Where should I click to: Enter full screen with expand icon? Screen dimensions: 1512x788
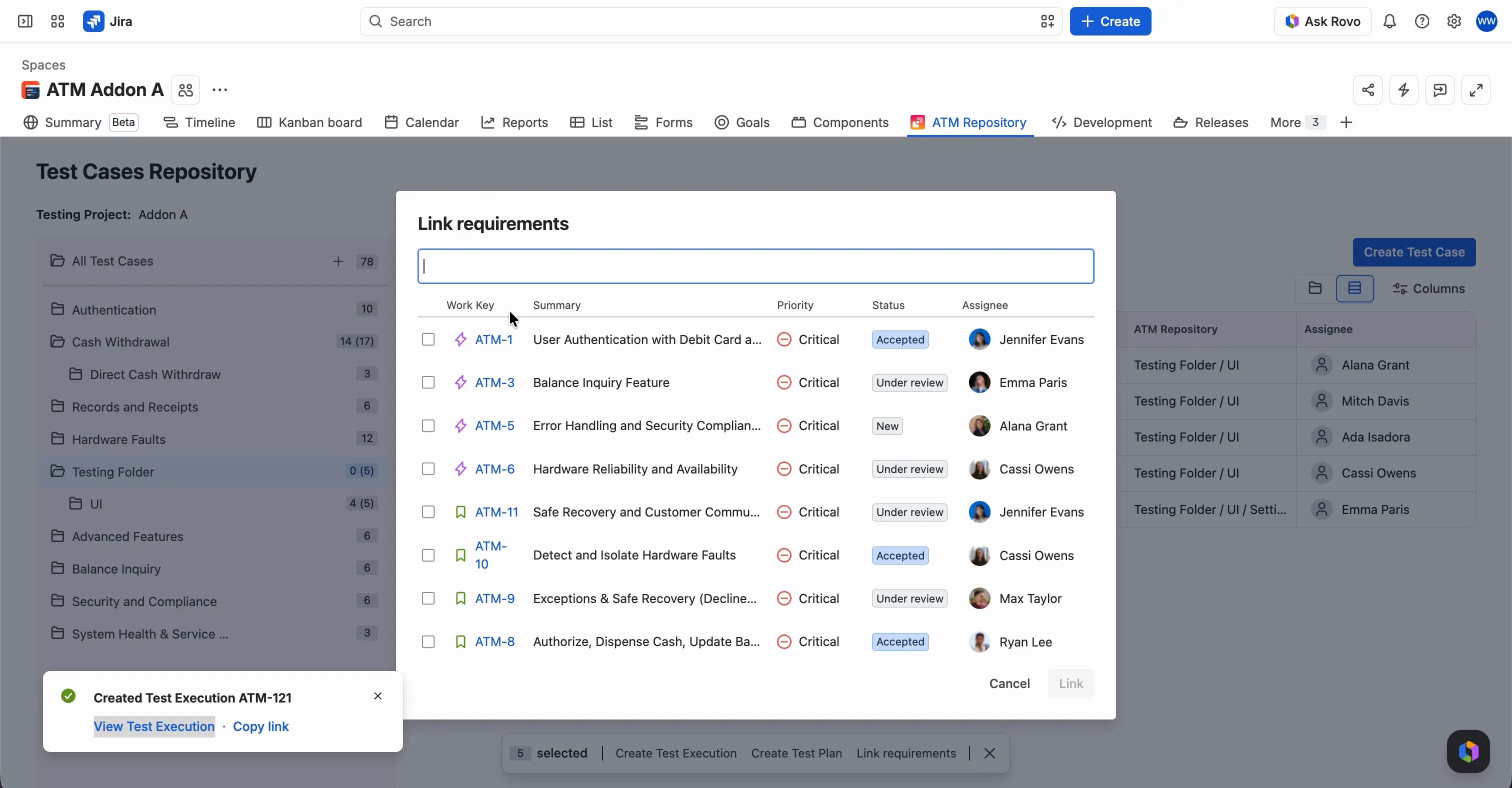tap(1476, 90)
